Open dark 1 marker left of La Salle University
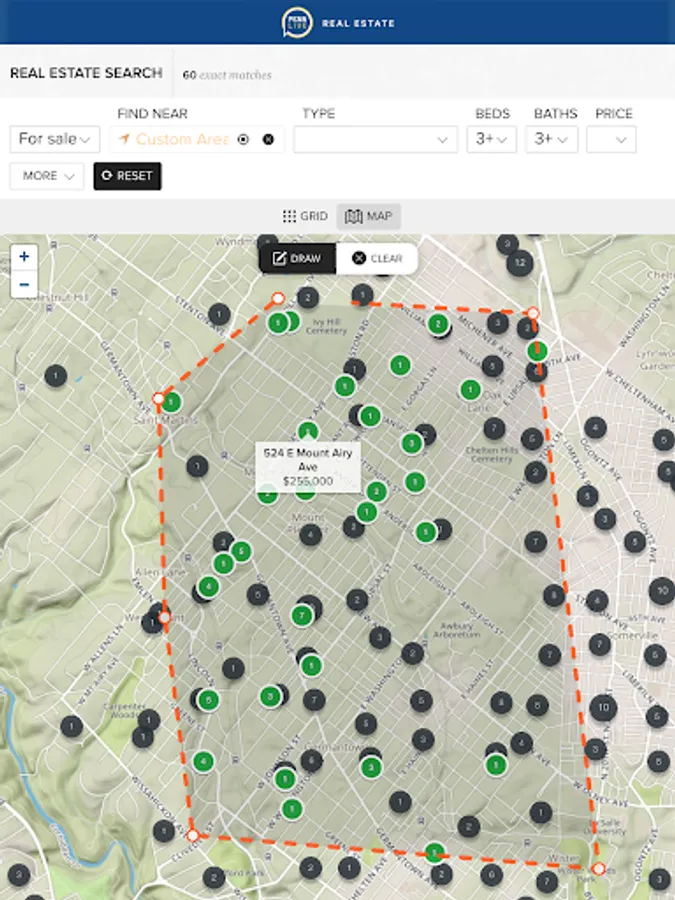The image size is (675, 900). (x=541, y=812)
